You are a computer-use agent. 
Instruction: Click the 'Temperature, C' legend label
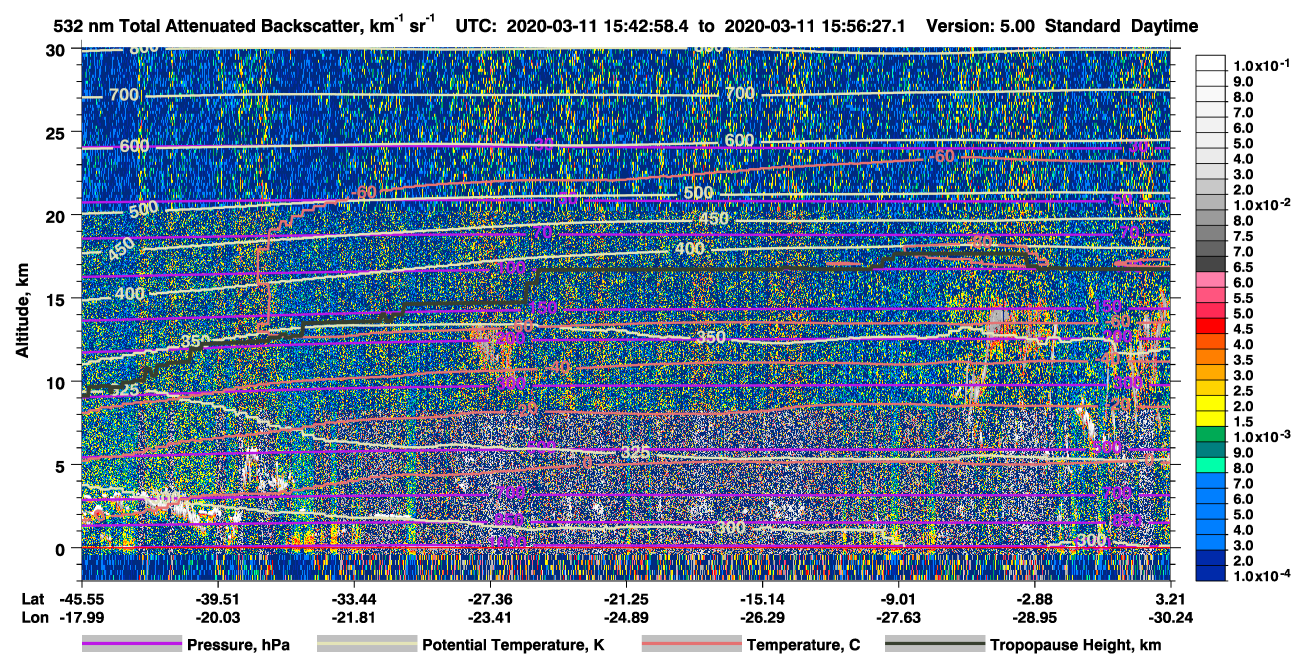[x=803, y=645]
